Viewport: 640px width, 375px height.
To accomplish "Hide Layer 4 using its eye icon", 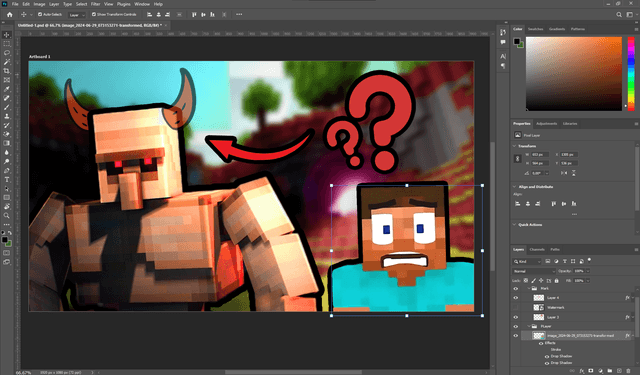I will (x=516, y=298).
